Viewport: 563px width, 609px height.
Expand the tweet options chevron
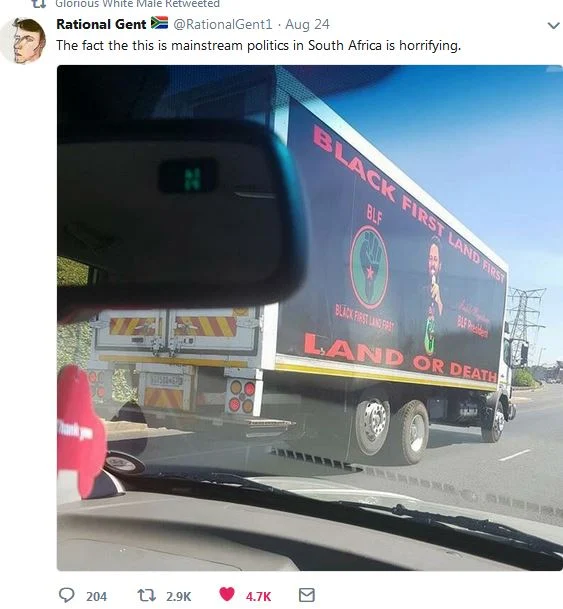click(x=553, y=26)
